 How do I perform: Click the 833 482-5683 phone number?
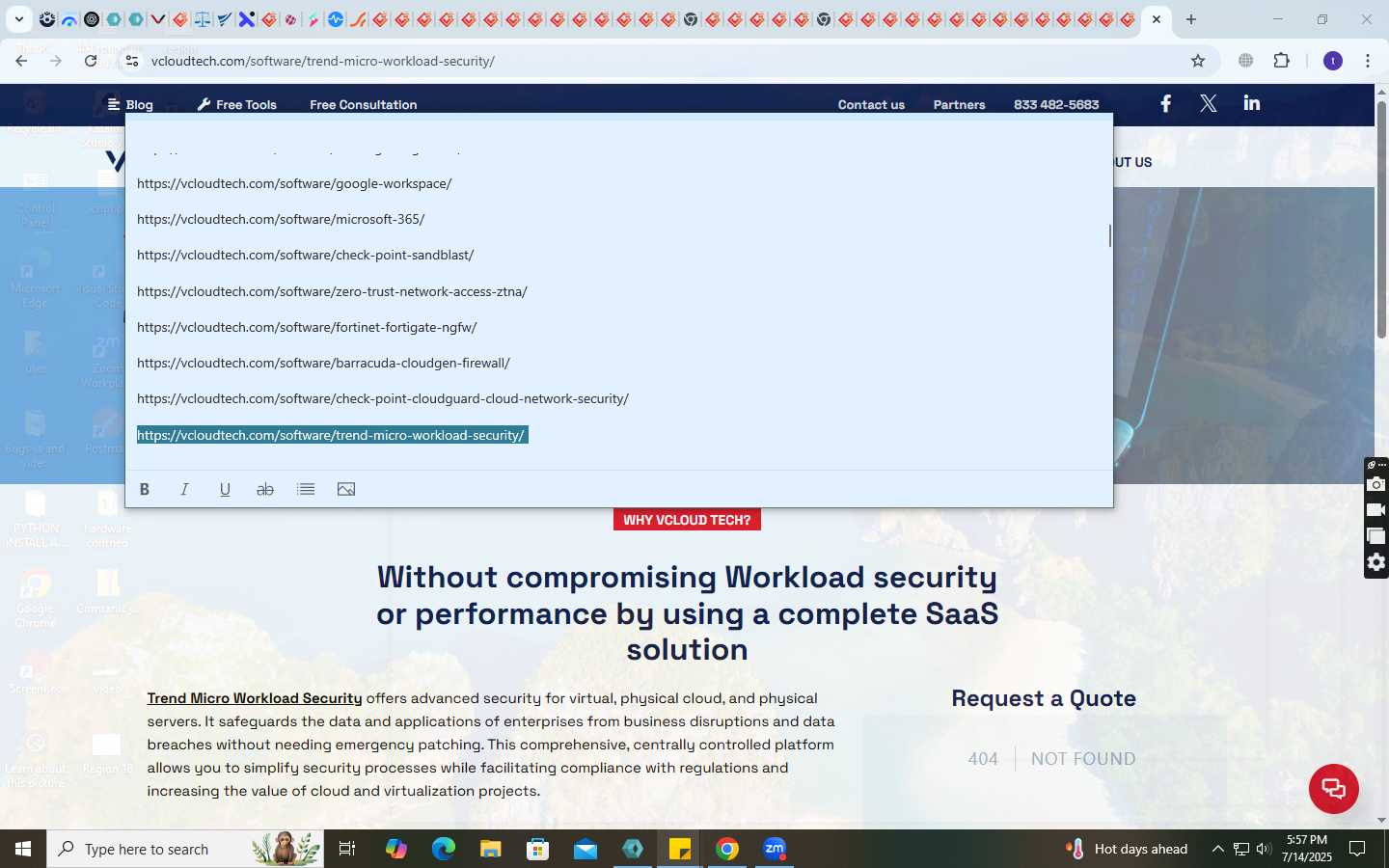click(1056, 104)
